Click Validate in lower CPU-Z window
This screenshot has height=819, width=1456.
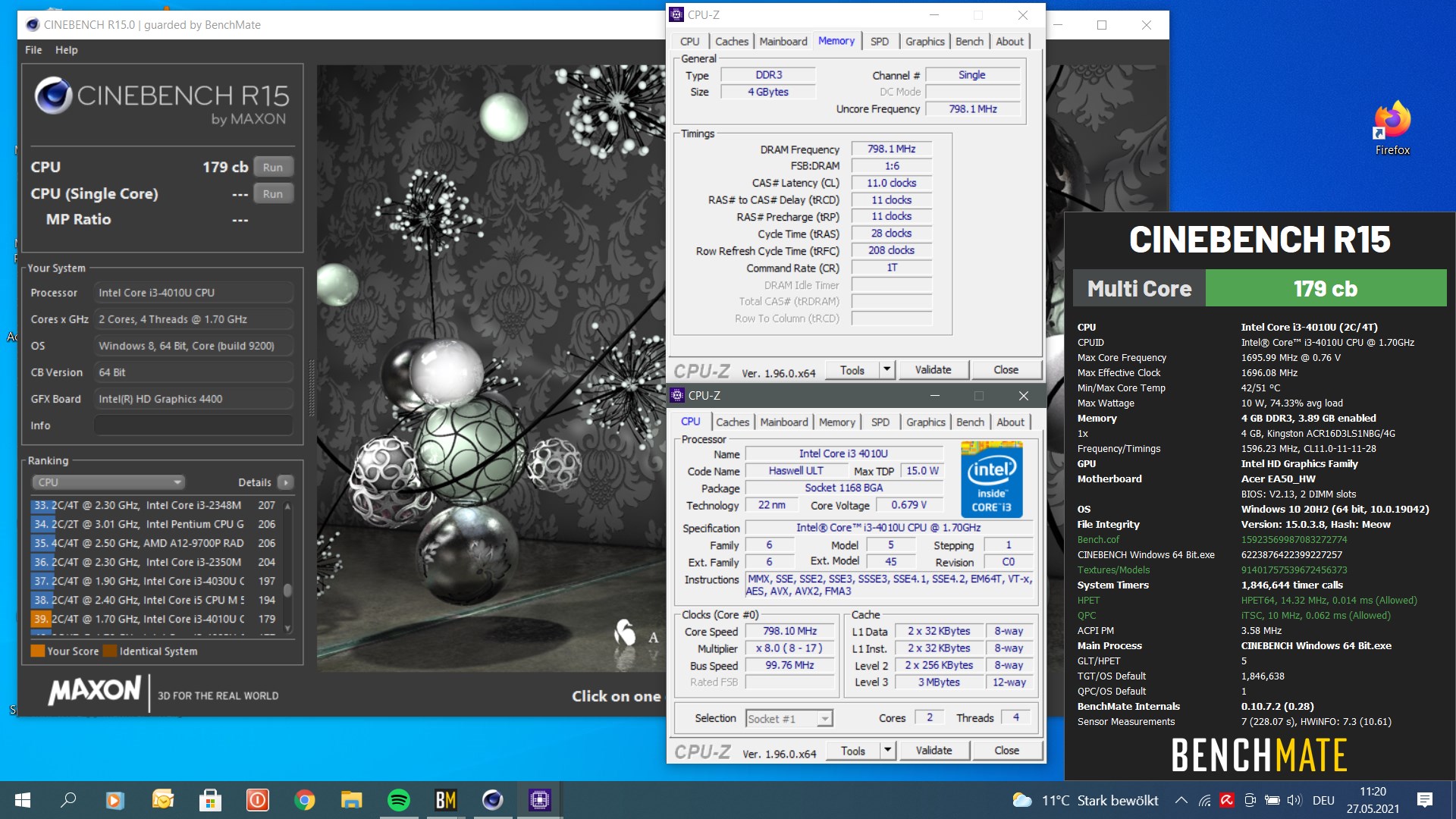[x=934, y=750]
